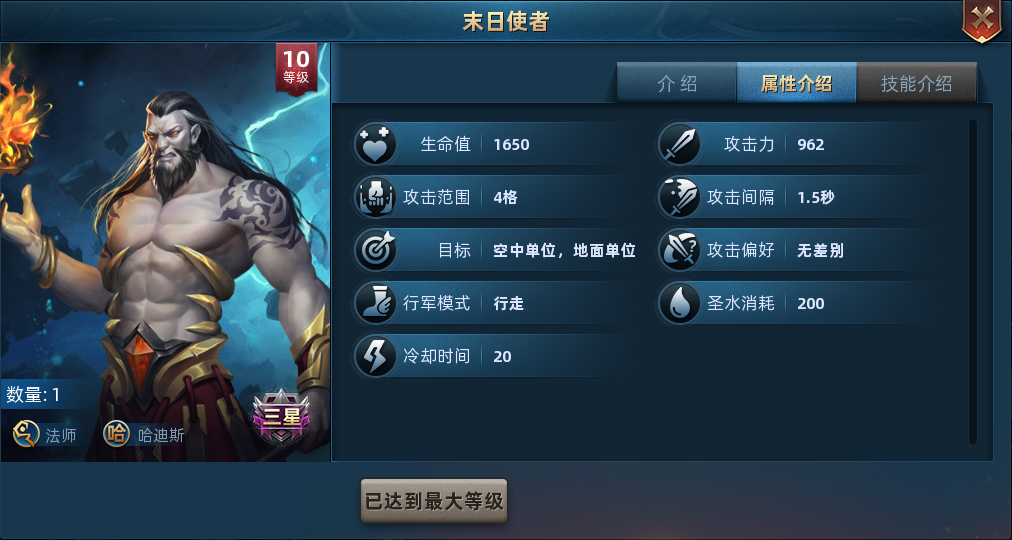Click the lightning icon for 冷却时间

[375, 356]
